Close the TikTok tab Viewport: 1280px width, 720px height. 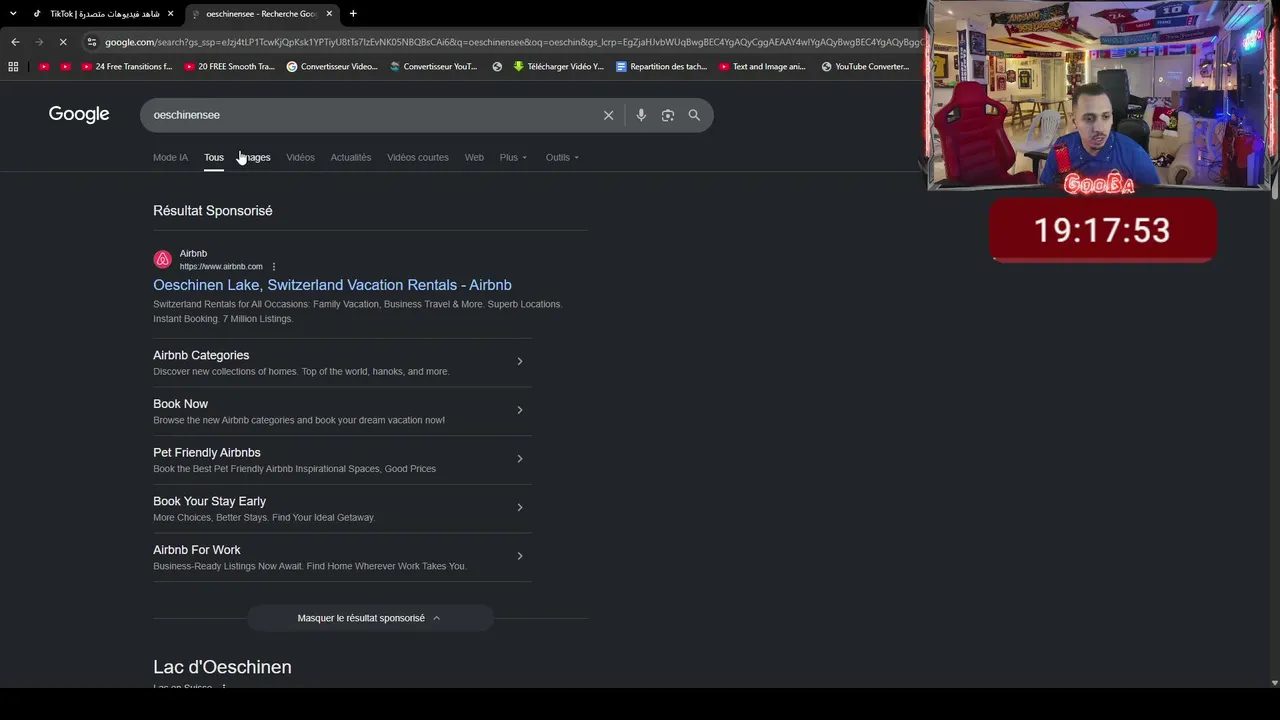tap(171, 14)
